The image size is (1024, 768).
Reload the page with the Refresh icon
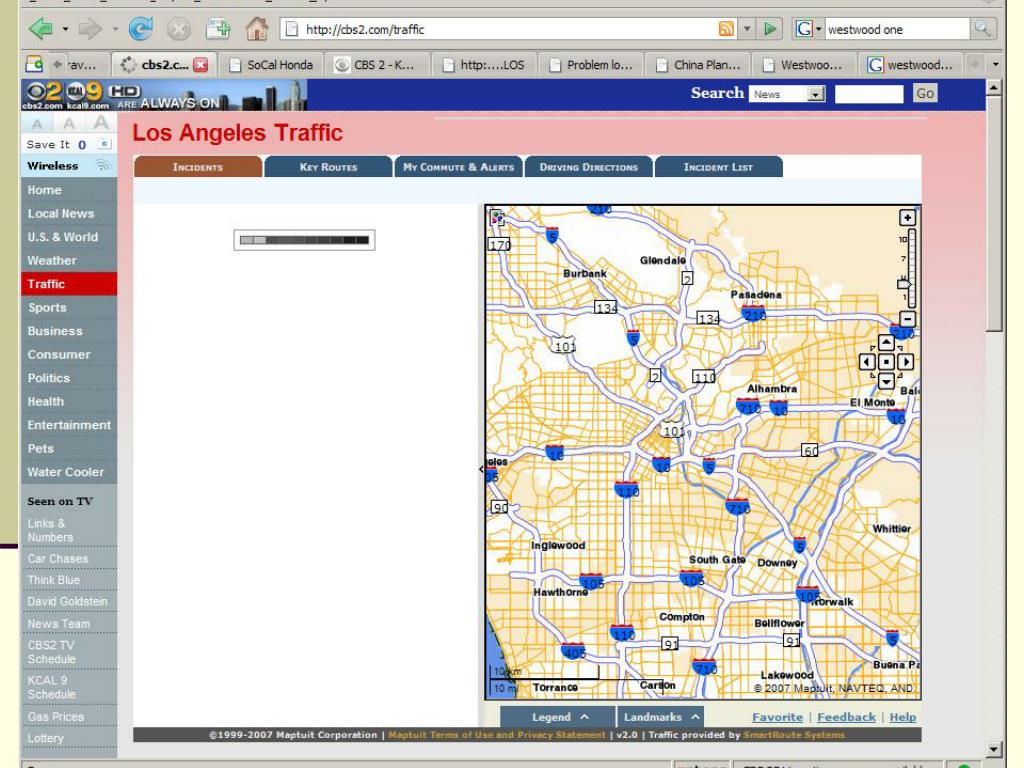coord(140,29)
